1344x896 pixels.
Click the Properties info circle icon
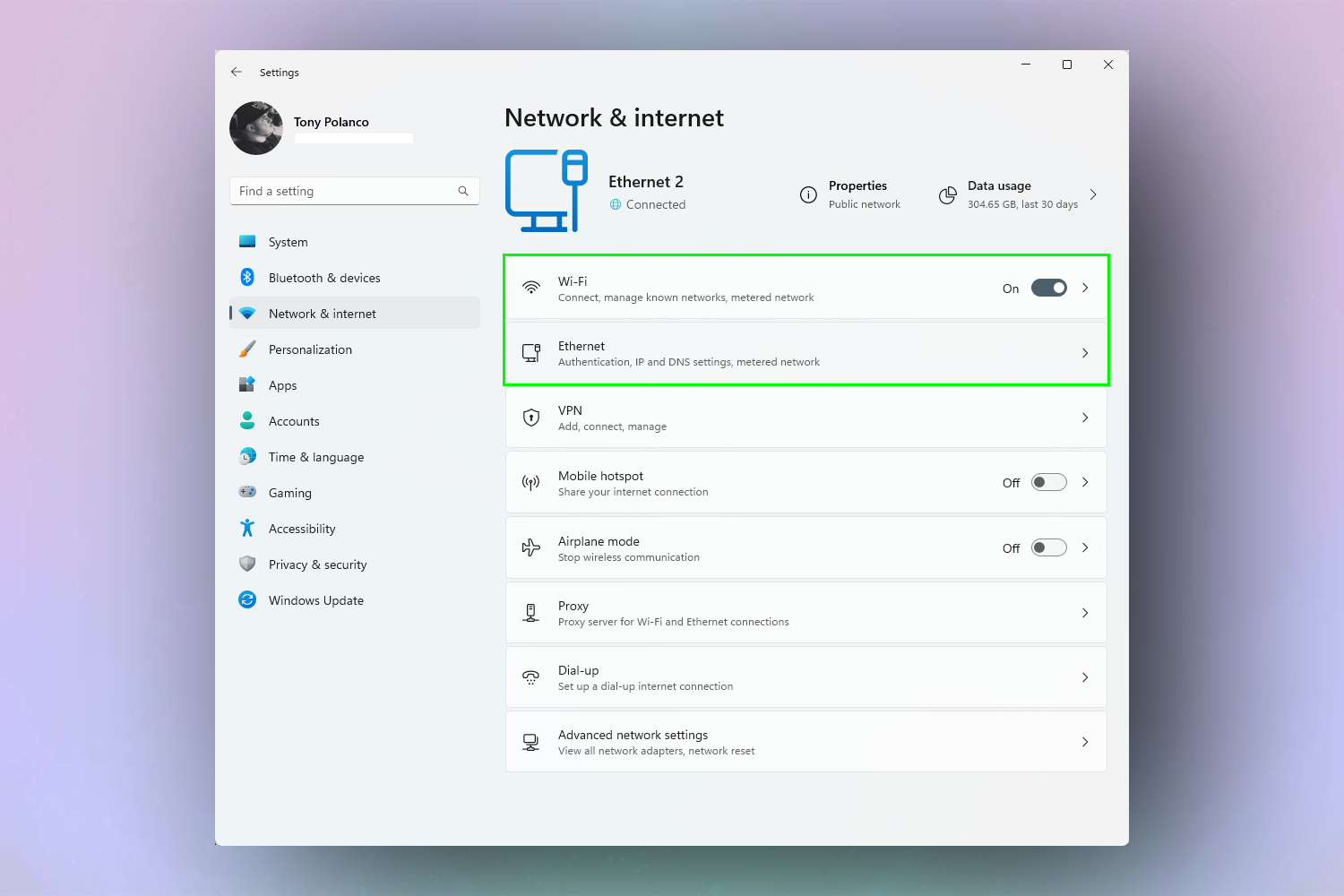pyautogui.click(x=808, y=195)
